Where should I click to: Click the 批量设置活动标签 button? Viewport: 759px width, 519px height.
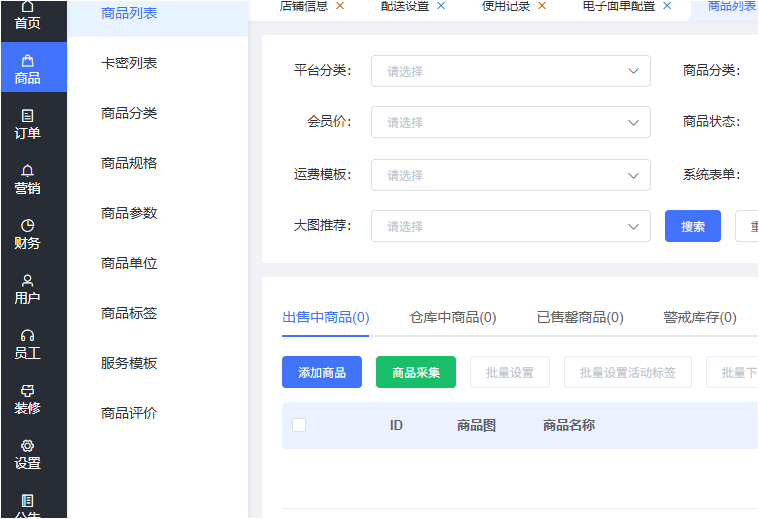coord(628,372)
